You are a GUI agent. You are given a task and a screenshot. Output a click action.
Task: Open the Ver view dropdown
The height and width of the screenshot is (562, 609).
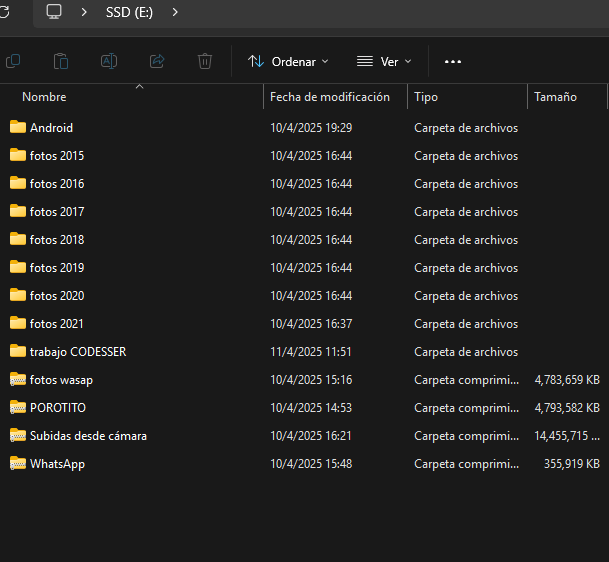tap(384, 62)
